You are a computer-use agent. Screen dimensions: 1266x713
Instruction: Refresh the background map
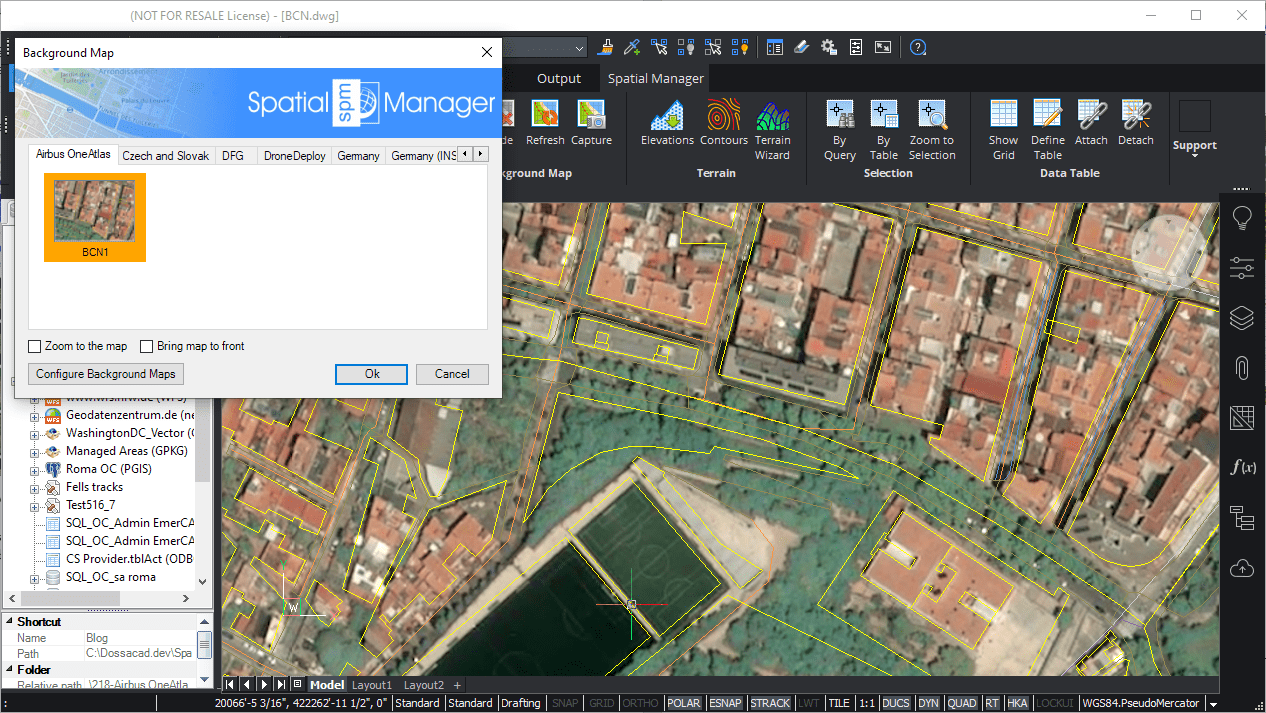pyautogui.click(x=545, y=124)
